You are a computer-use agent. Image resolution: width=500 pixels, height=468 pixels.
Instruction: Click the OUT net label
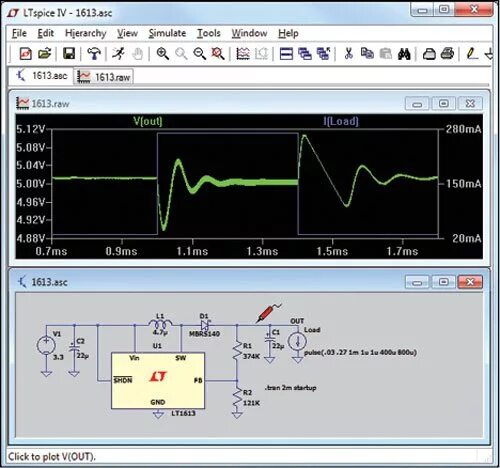[297, 321]
